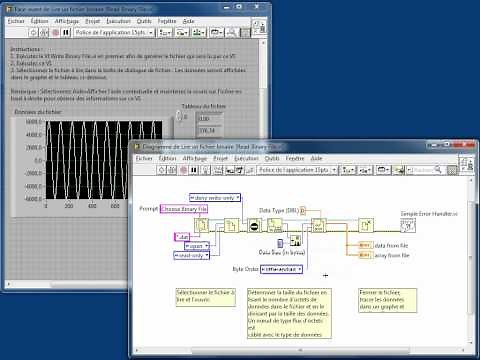The width and height of the screenshot is (480, 360).
Task: Click Step Out in diagram toolbar
Action: click(x=250, y=170)
